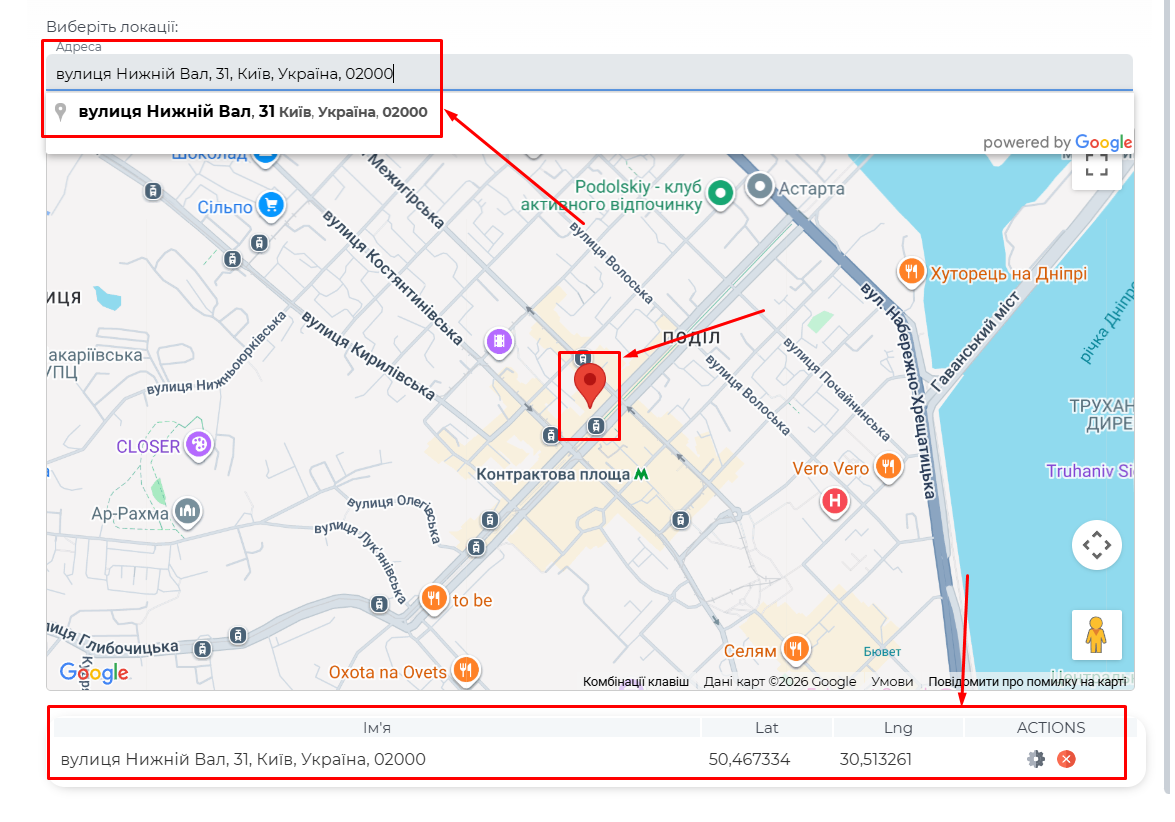The width and height of the screenshot is (1175, 822).
Task: Click Повідомити про помилку на карті link
Action: pyautogui.click(x=1027, y=682)
